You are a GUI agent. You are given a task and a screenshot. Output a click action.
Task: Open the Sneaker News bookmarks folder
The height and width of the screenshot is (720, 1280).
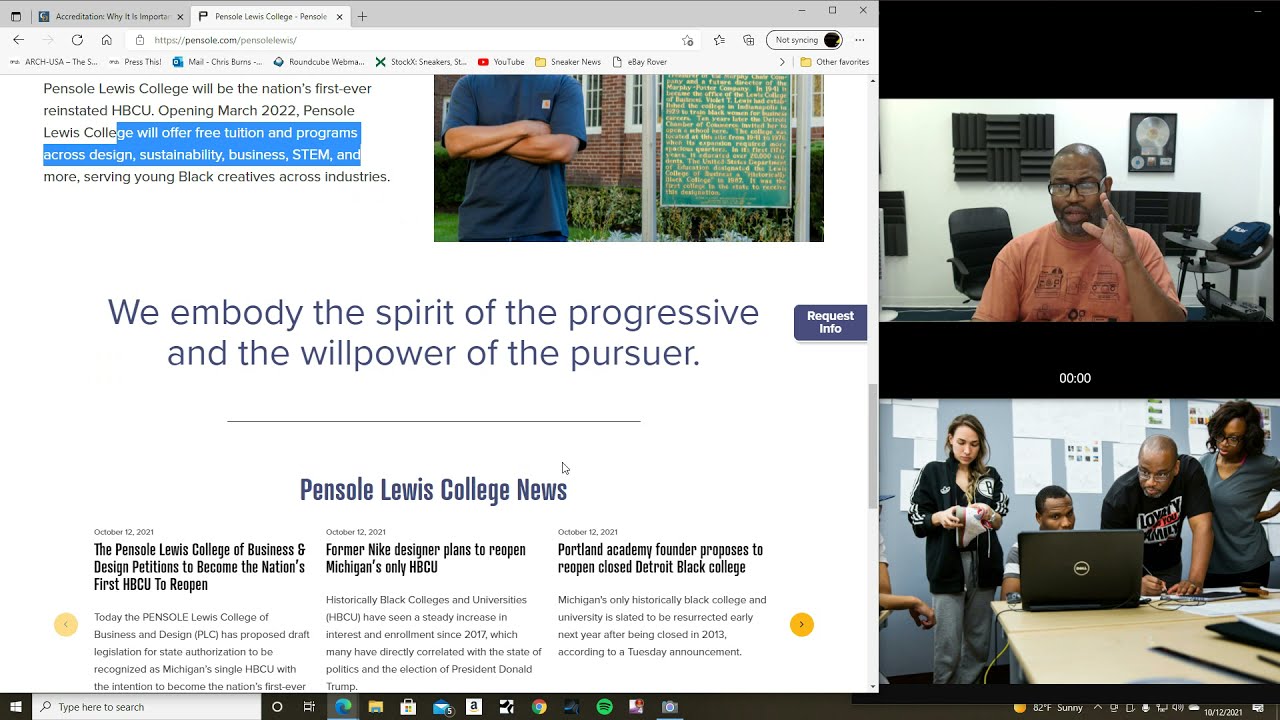point(568,62)
